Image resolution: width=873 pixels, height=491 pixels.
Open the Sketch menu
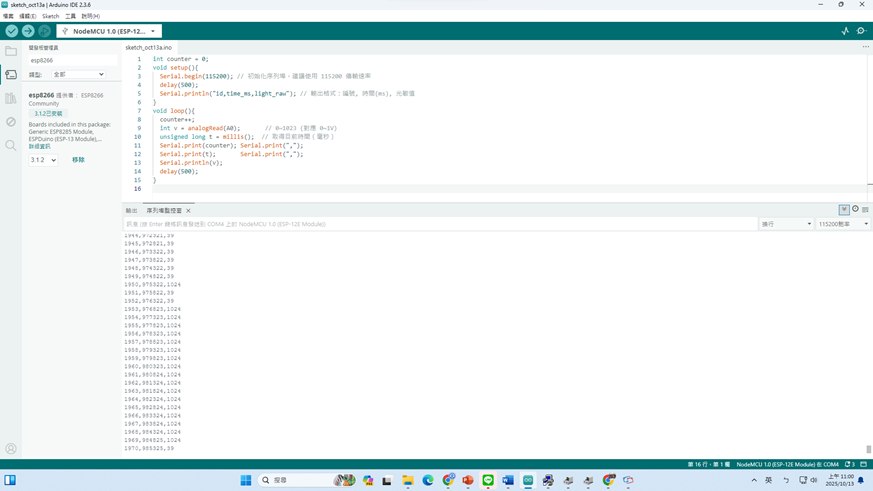(x=50, y=16)
